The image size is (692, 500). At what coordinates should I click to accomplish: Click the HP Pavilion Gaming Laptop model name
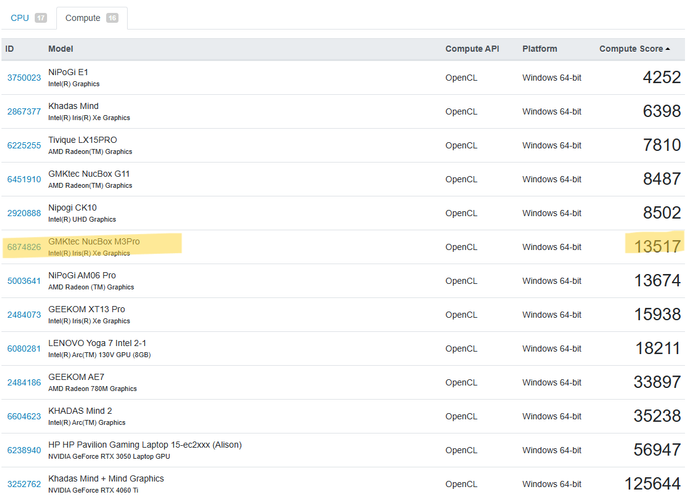click(x=145, y=445)
